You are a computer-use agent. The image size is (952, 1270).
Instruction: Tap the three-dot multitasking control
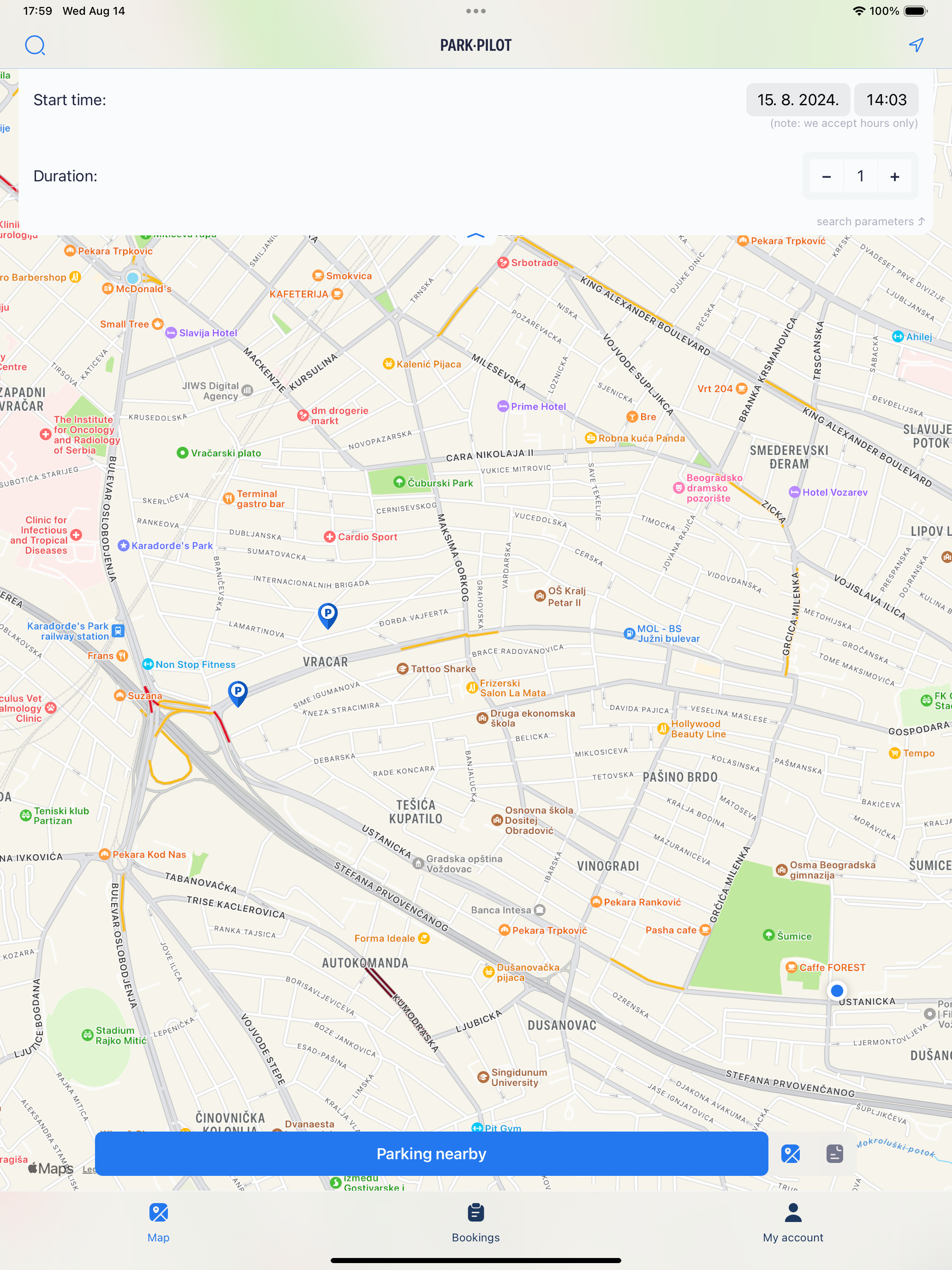[x=476, y=11]
